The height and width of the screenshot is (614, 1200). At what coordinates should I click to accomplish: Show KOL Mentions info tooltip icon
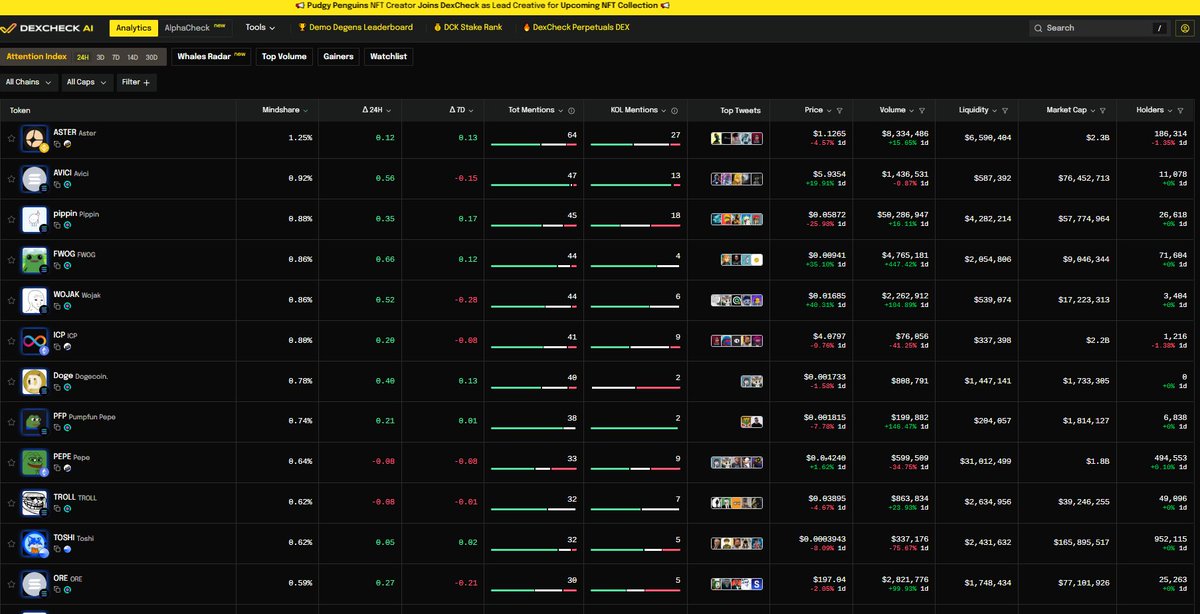click(x=674, y=110)
